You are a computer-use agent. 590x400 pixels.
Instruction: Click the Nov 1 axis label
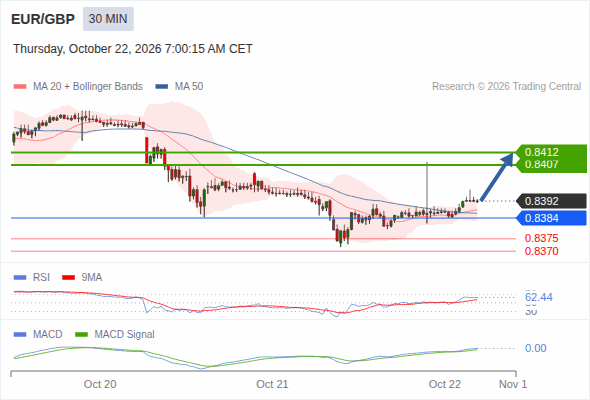(x=512, y=384)
